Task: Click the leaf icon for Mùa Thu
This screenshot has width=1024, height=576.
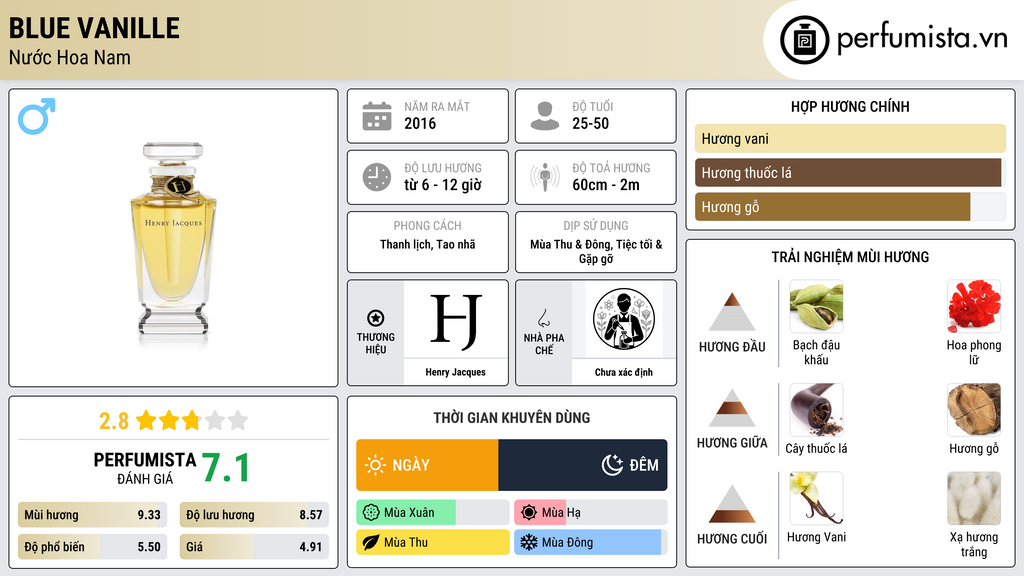Action: coord(371,542)
